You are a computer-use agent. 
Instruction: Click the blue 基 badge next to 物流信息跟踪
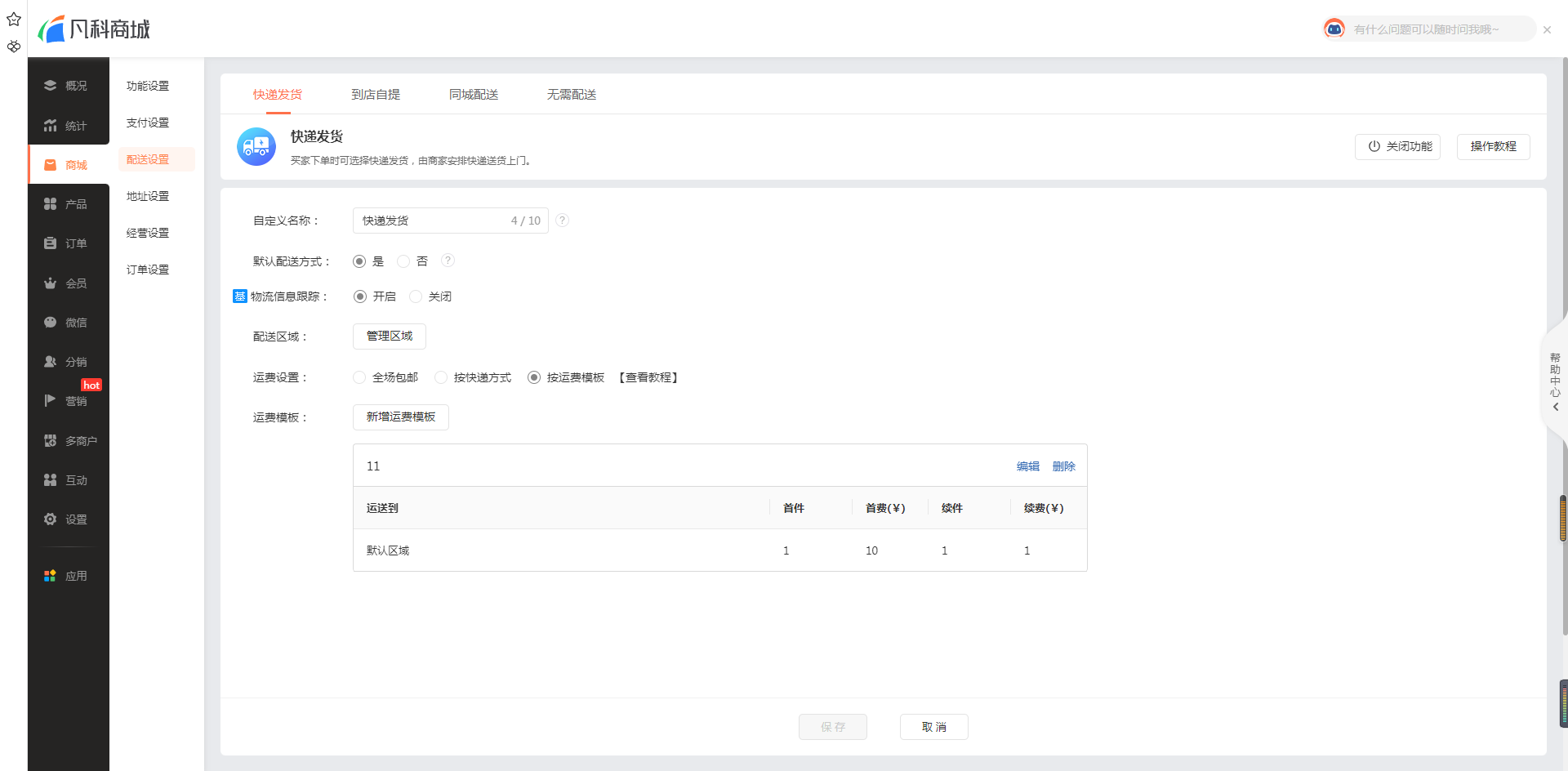[x=240, y=296]
